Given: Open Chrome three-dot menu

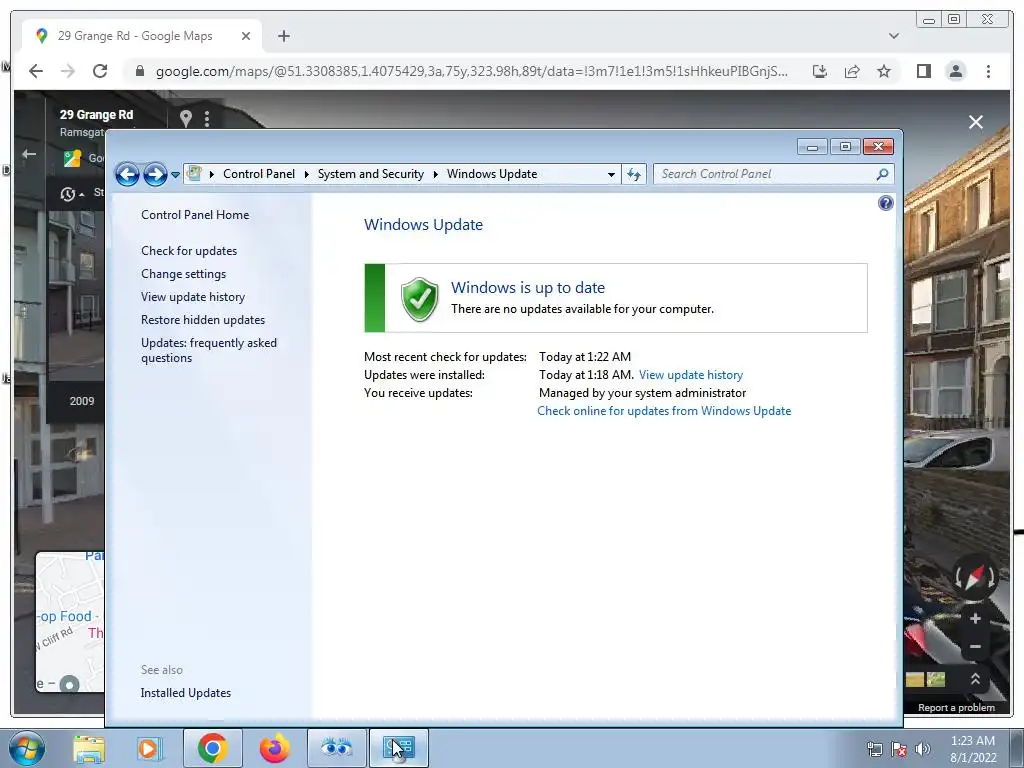Looking at the screenshot, I should 988,71.
